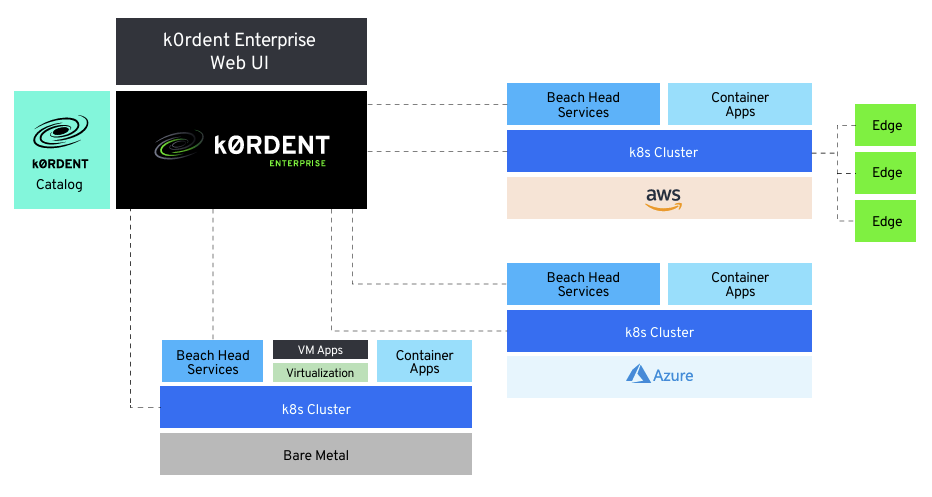The width and height of the screenshot is (932, 497).
Task: Click the green ENTERPRISE text
Action: pos(297,163)
